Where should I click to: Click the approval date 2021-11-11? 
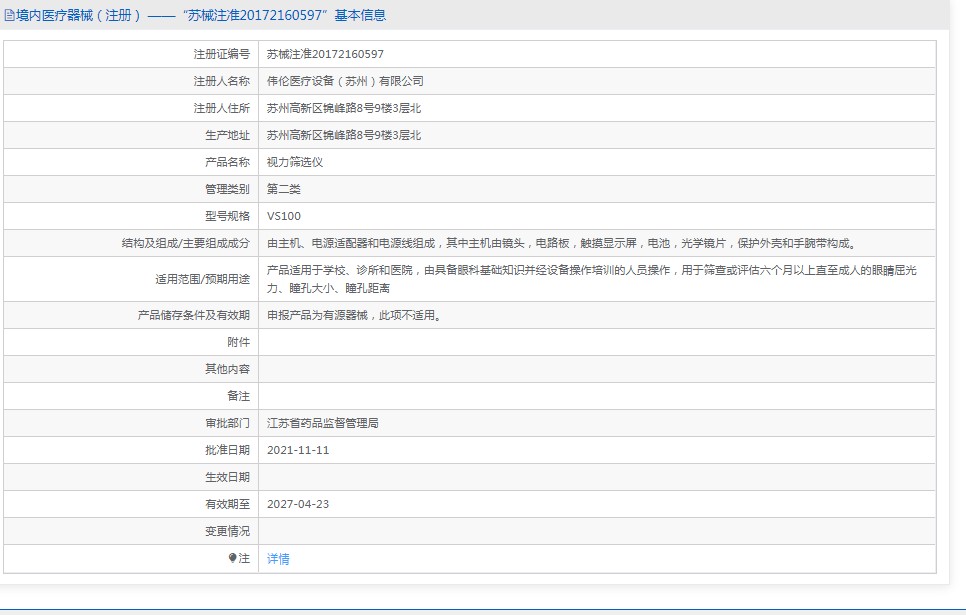coord(298,450)
